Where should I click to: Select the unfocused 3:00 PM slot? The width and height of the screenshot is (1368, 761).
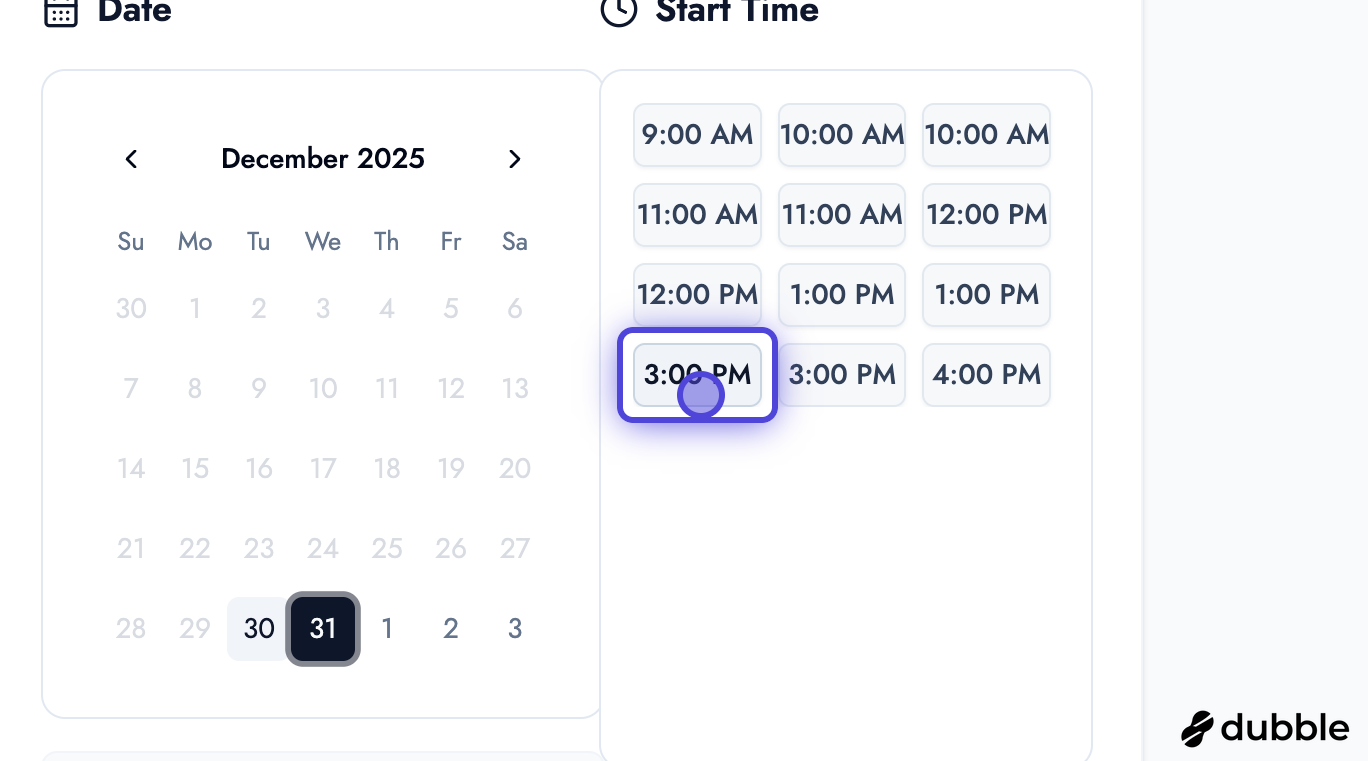pos(842,375)
